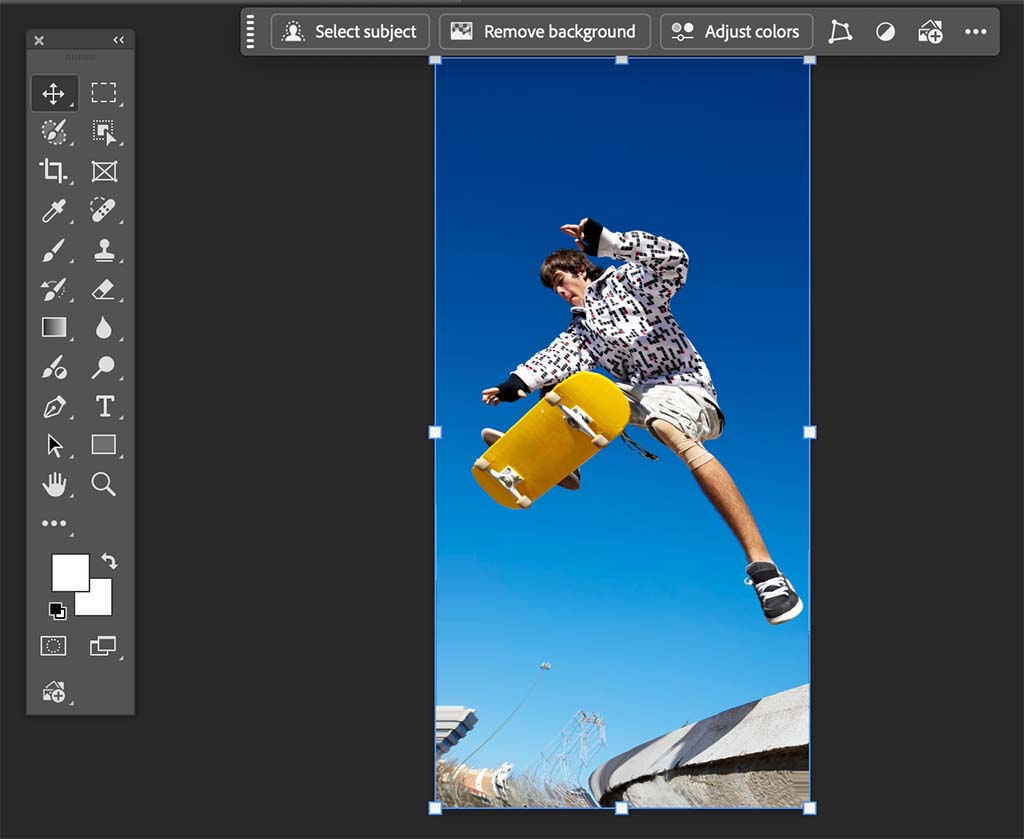Viewport: 1024px width, 839px height.
Task: Create a new adjustment layer from the taskbar
Action: coord(886,31)
